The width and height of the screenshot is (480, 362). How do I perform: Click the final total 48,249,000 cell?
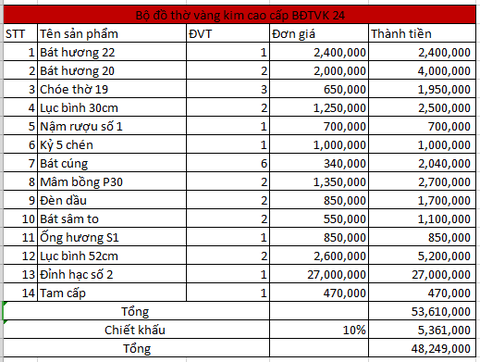(x=422, y=348)
